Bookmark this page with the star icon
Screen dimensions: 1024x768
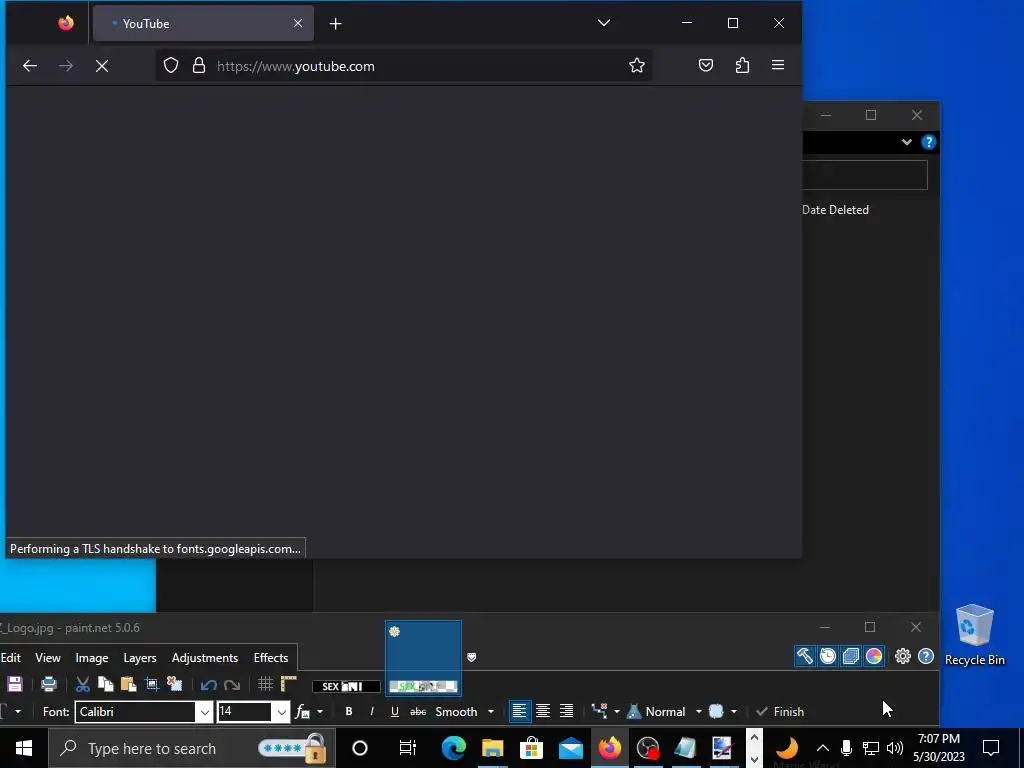[x=637, y=65]
